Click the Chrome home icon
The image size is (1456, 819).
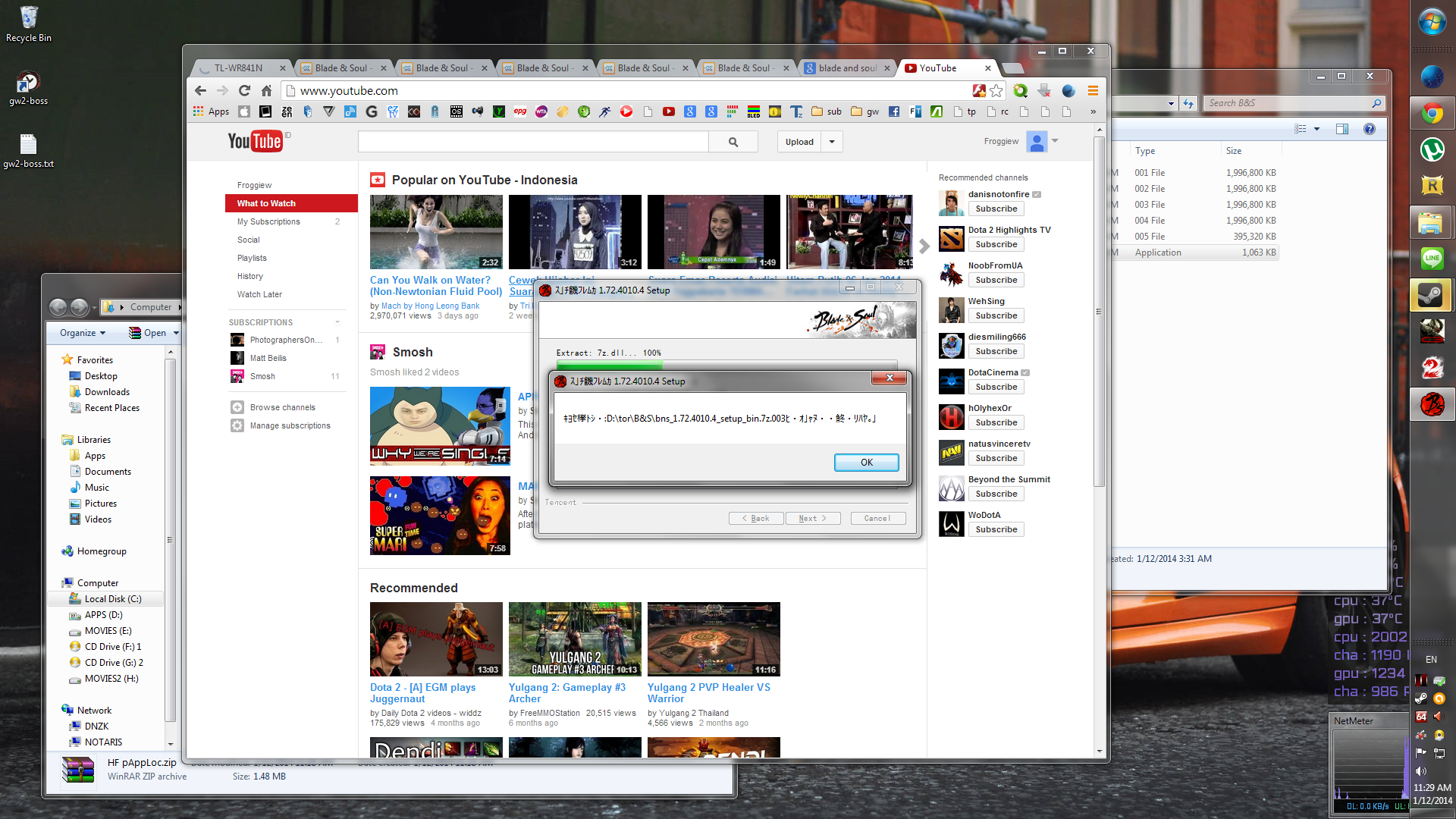point(266,91)
